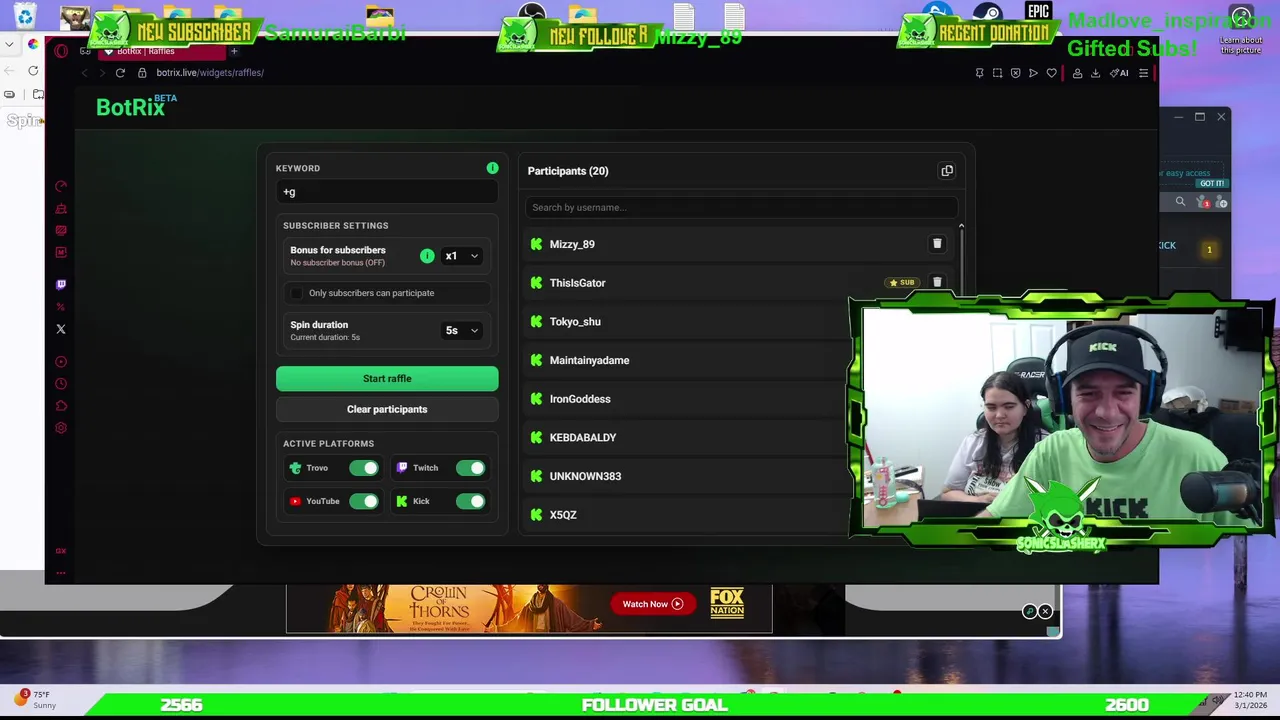Delete participant ThisIsGator with trash icon

point(937,283)
